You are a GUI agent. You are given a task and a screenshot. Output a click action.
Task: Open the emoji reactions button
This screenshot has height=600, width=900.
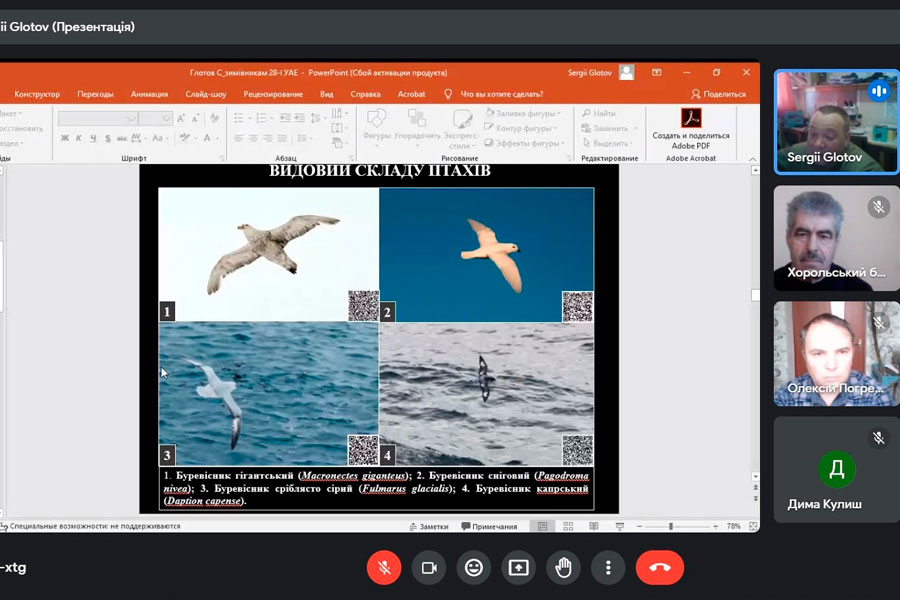(x=474, y=567)
